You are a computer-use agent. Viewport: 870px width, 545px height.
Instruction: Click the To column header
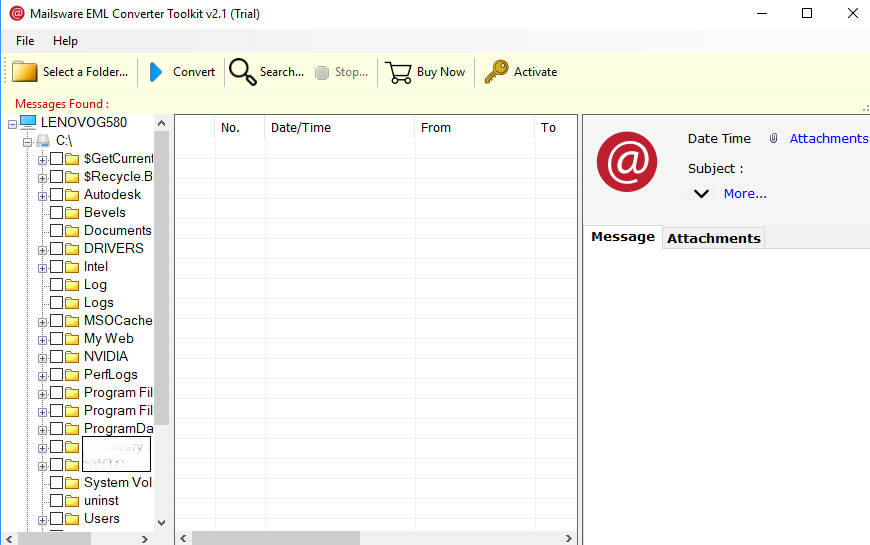point(556,128)
